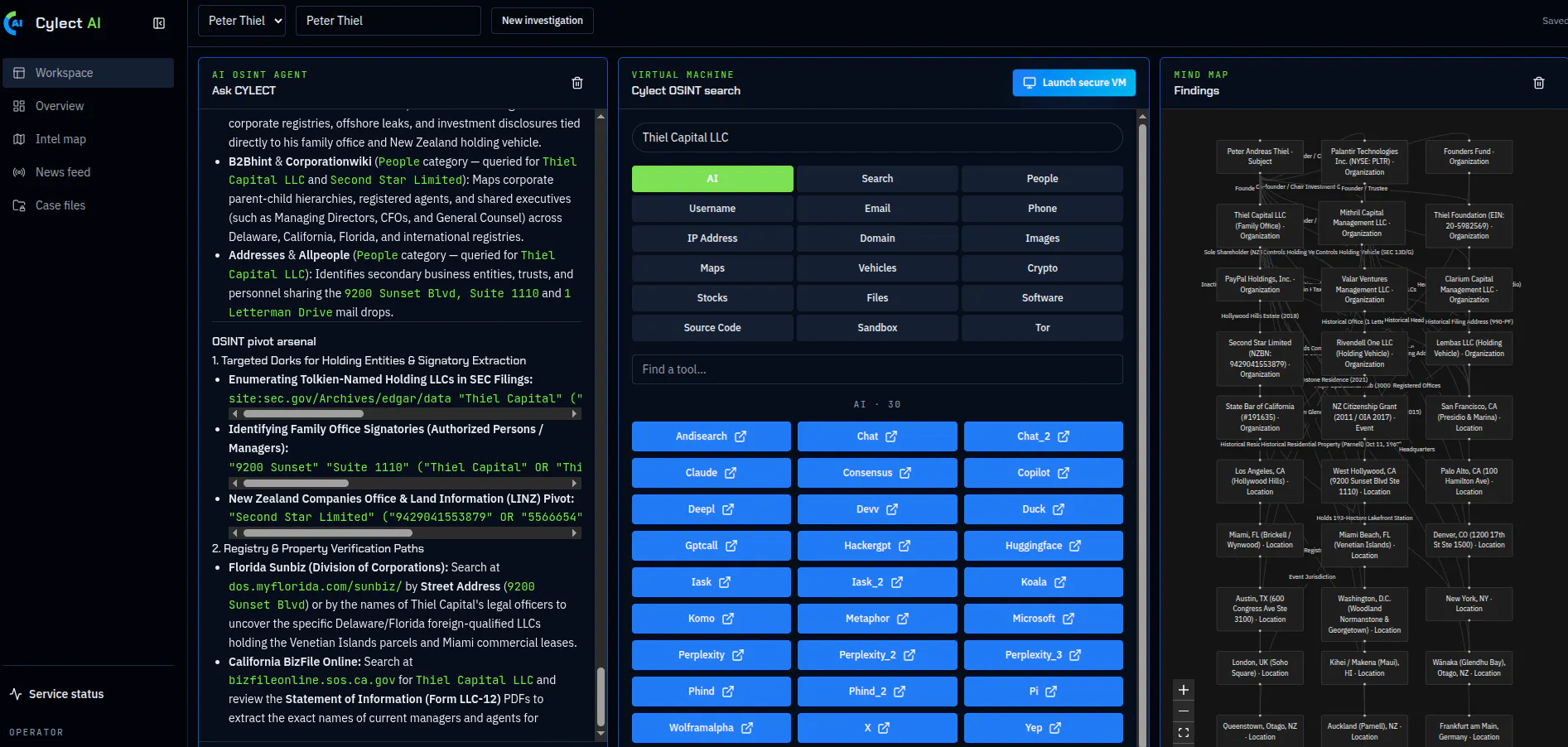Open Perplexity external link icon
Viewport: 1568px width, 747px height.
point(738,655)
